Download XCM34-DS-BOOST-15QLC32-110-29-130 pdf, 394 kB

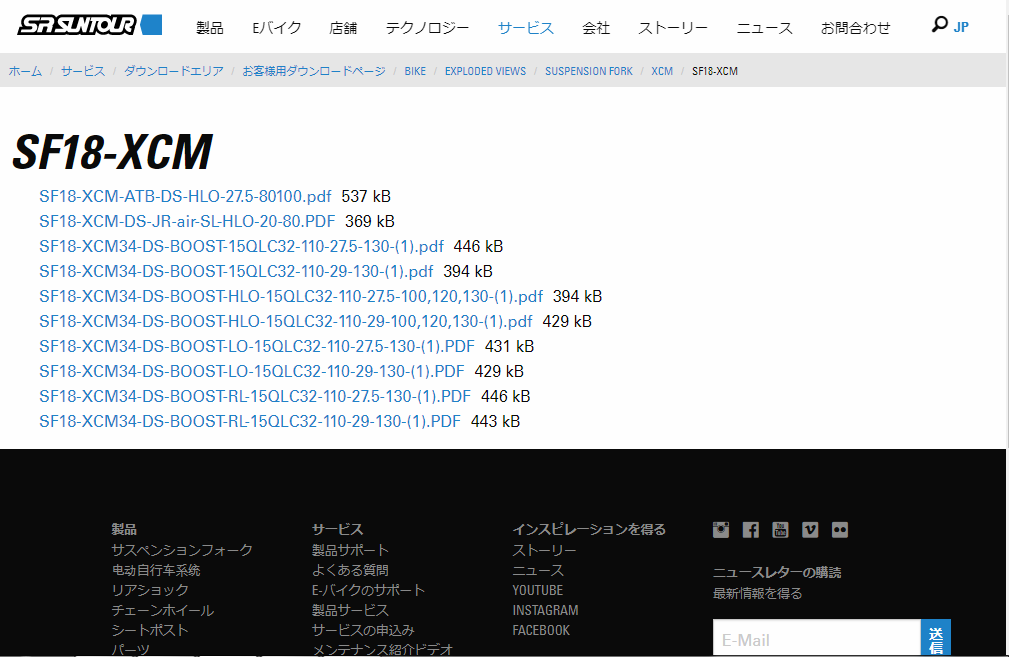tap(236, 272)
